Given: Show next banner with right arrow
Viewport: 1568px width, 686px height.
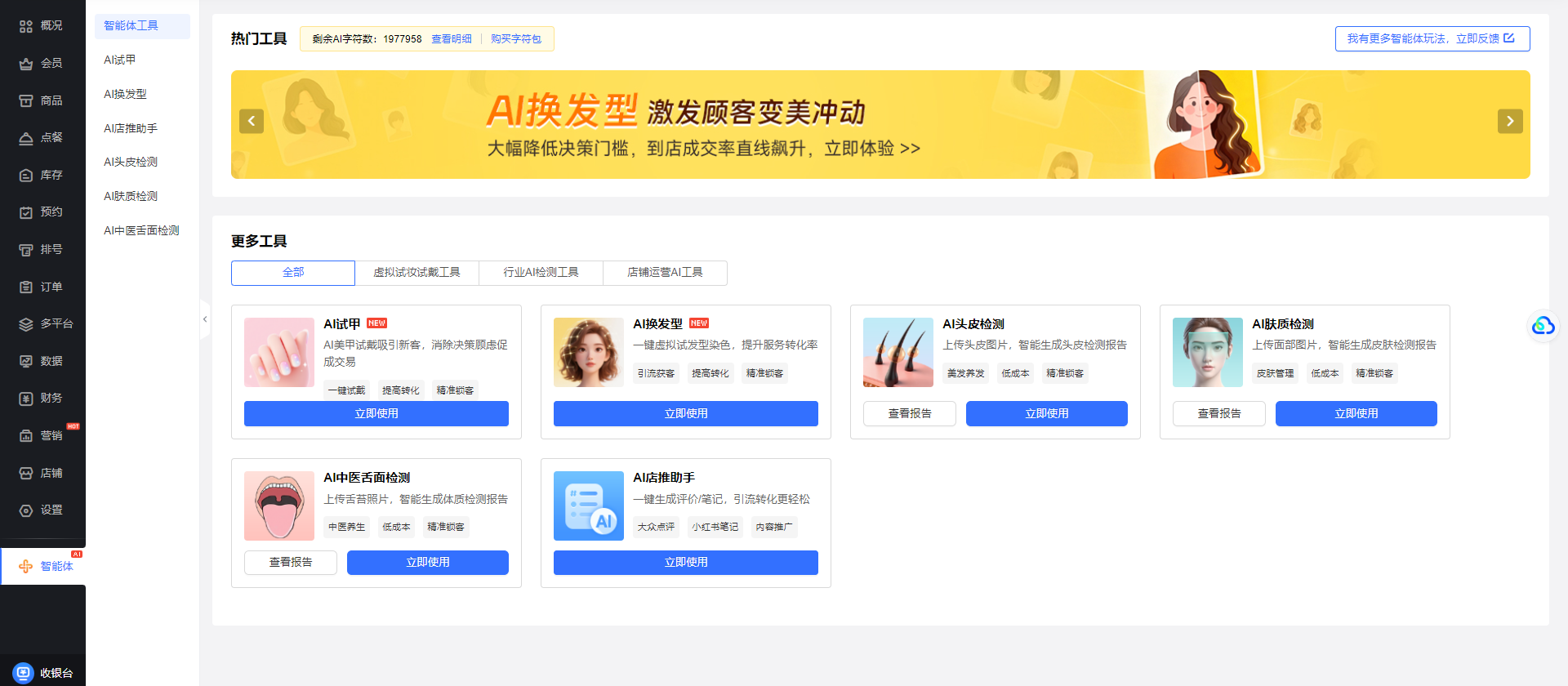Looking at the screenshot, I should pos(1510,122).
